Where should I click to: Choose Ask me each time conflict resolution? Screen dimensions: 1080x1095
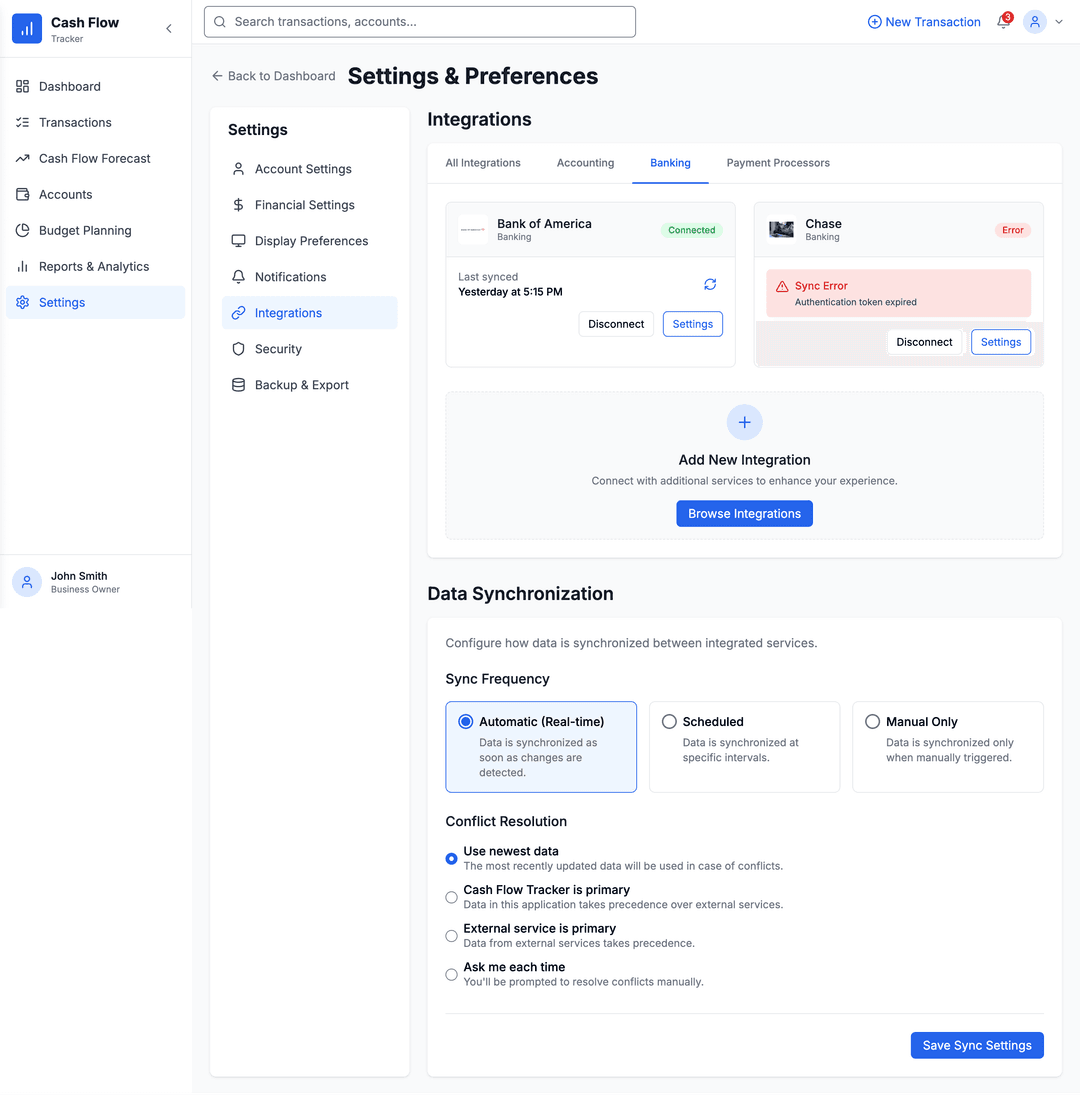point(452,974)
